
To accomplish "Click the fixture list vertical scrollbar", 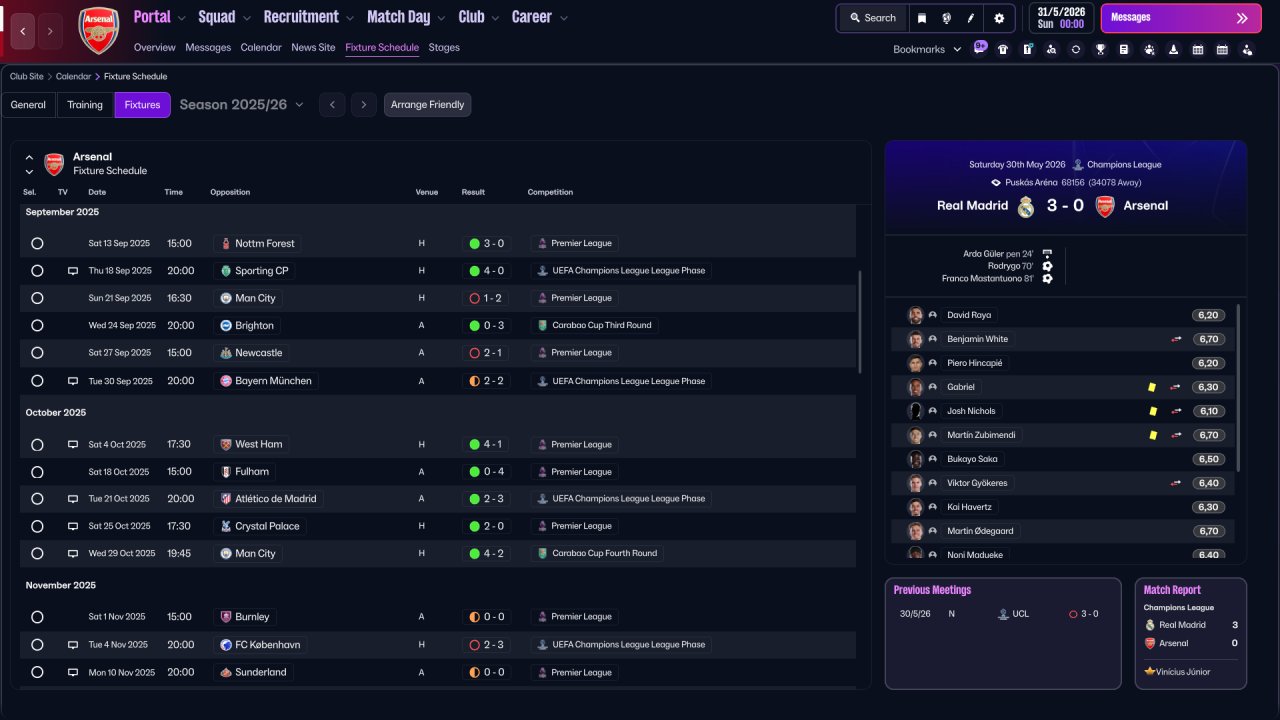I will (860, 322).
